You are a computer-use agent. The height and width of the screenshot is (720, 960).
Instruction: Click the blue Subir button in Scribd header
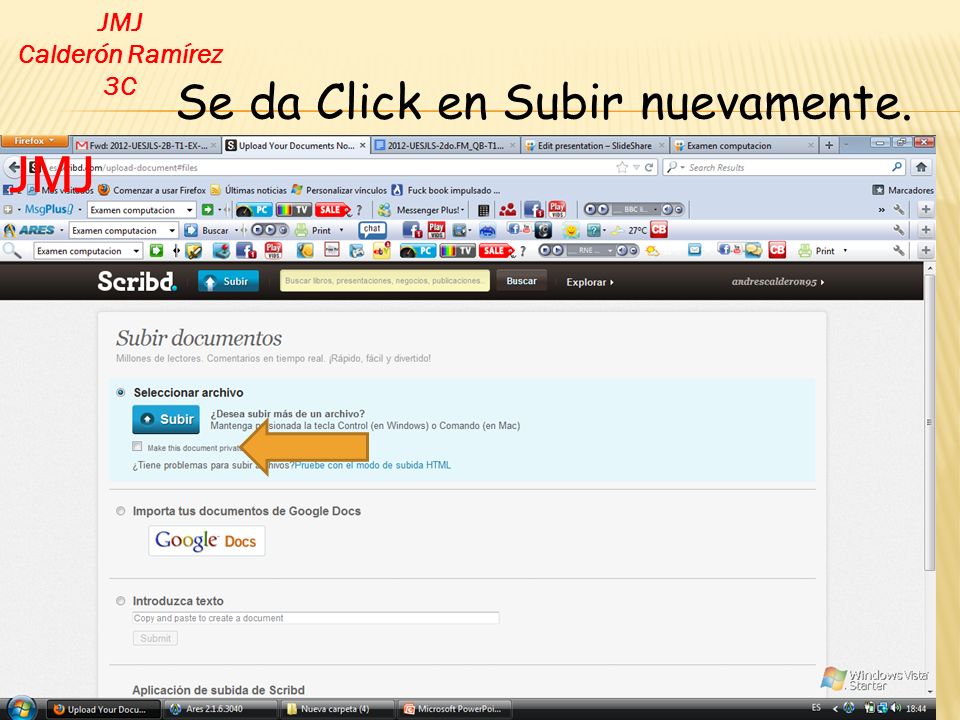coord(228,282)
